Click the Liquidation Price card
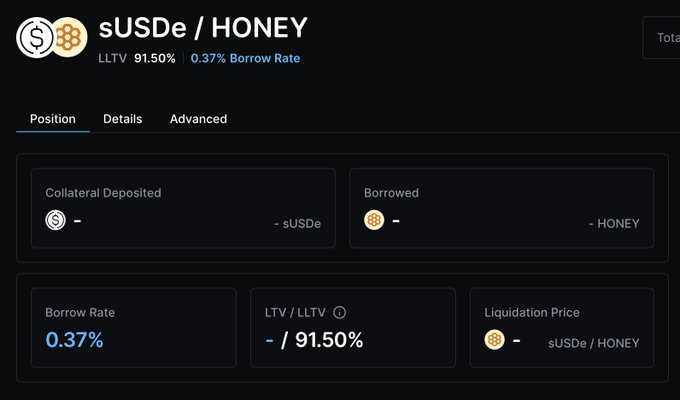Screen dimensions: 680x400 [x=561, y=327]
